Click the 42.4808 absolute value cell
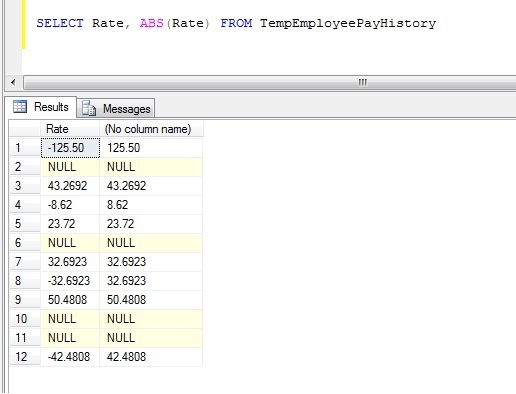Image resolution: width=516 pixels, height=394 pixels. click(151, 357)
